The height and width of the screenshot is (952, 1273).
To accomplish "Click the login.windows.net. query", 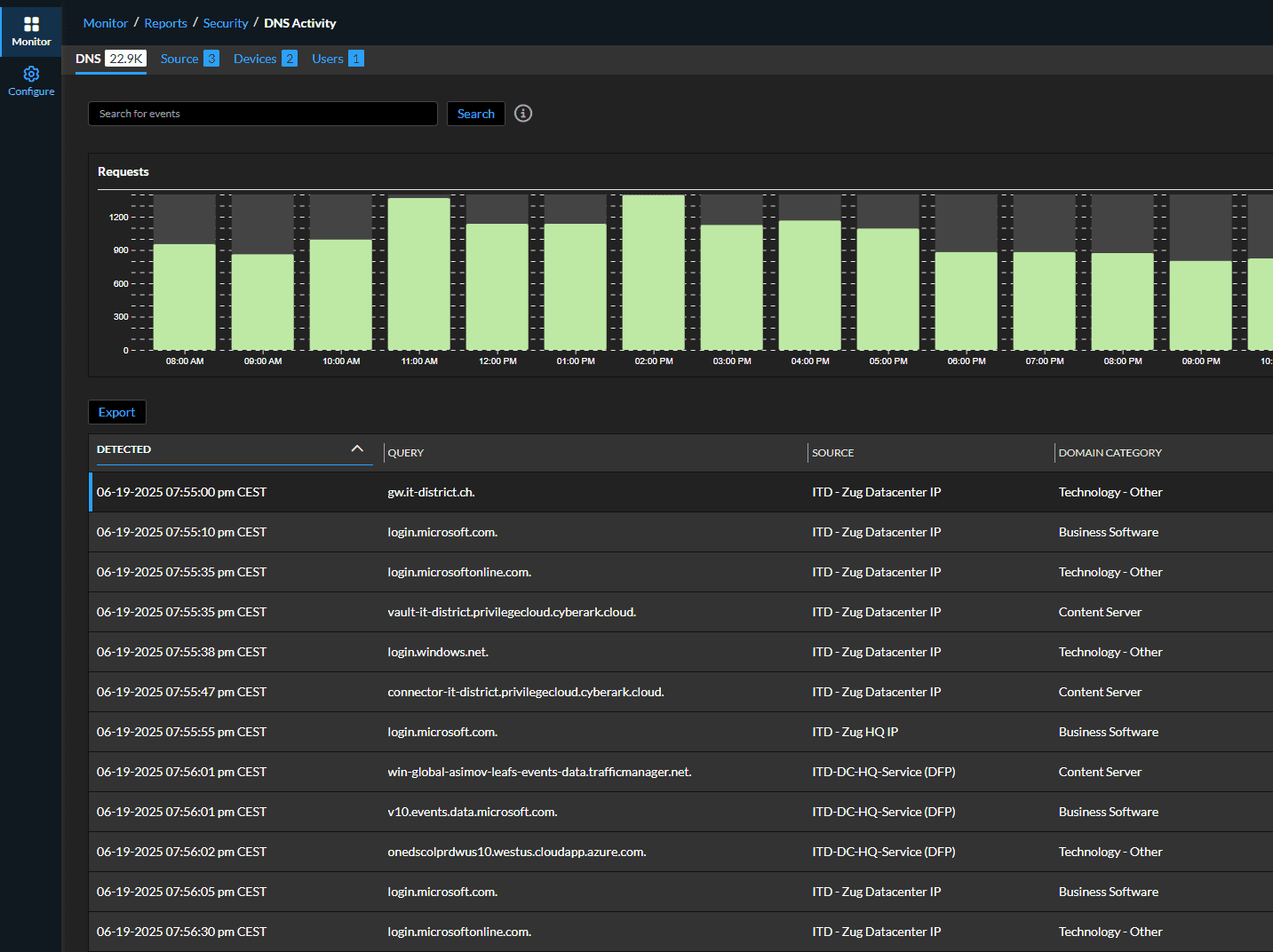I will coord(438,652).
